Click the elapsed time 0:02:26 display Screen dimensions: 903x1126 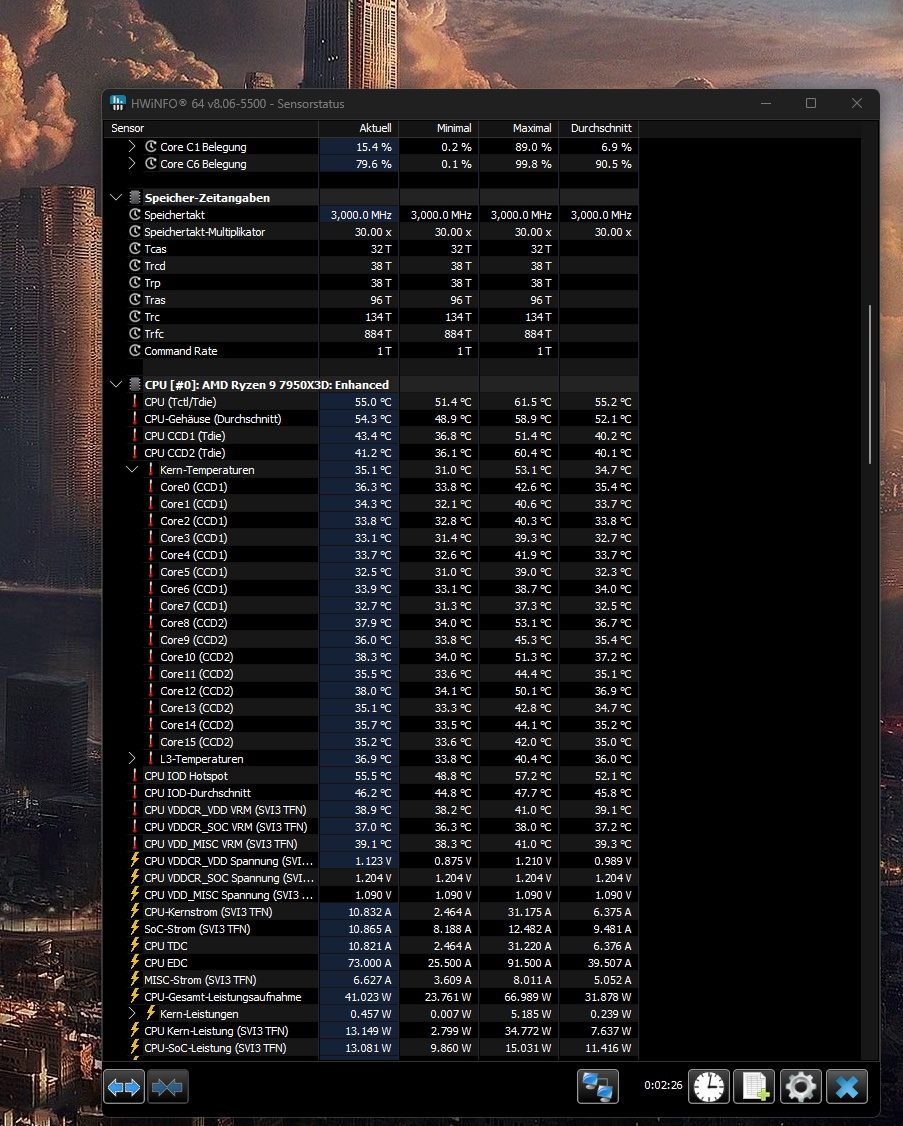click(663, 1085)
